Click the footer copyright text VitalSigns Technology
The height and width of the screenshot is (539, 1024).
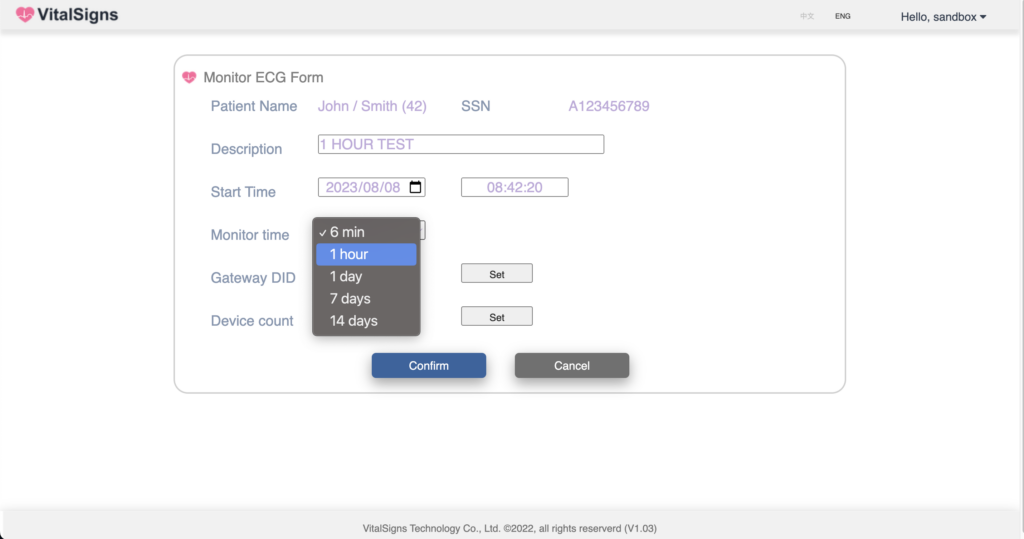pyautogui.click(x=509, y=529)
